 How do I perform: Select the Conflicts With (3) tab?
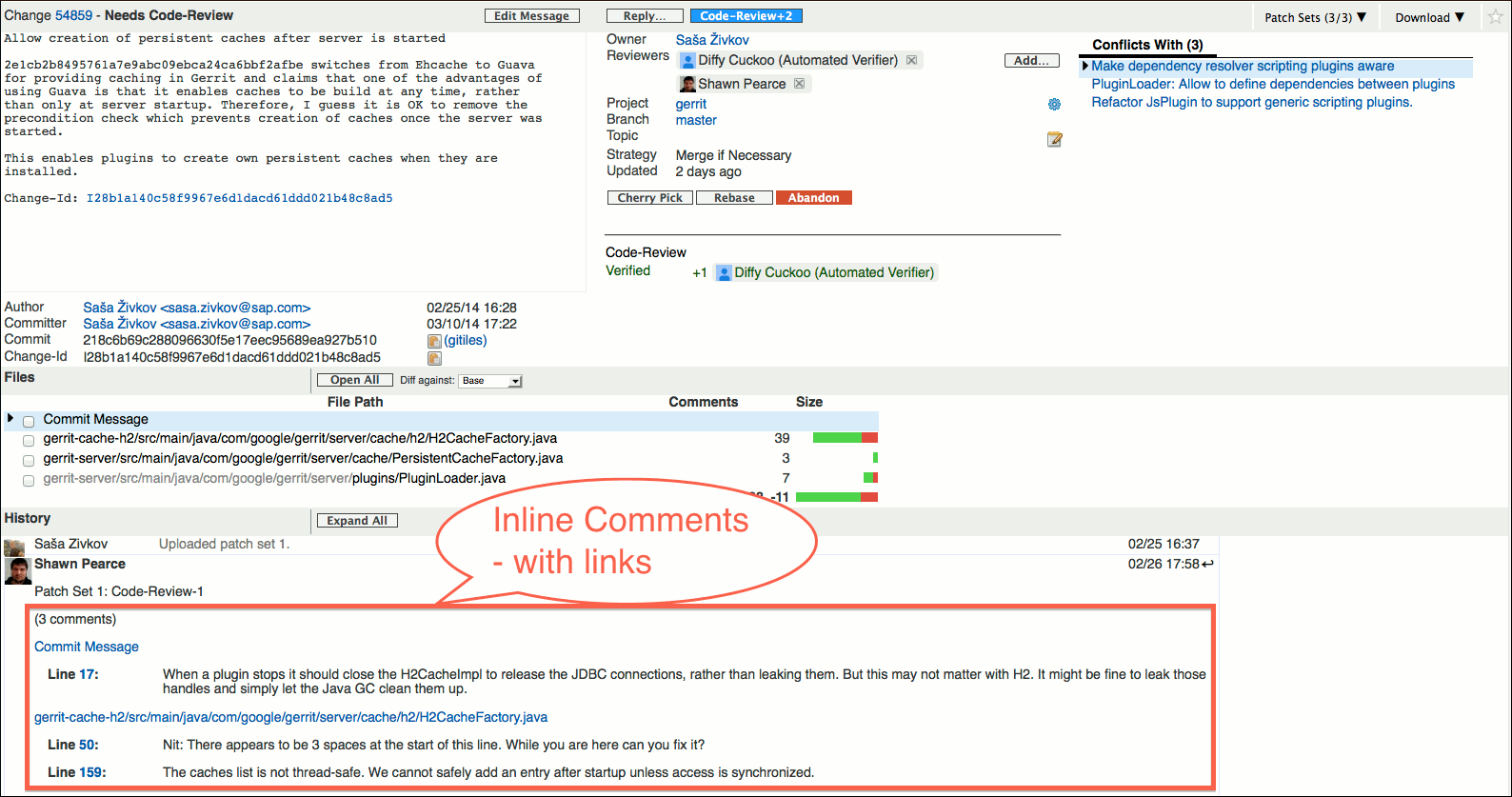click(x=1147, y=45)
